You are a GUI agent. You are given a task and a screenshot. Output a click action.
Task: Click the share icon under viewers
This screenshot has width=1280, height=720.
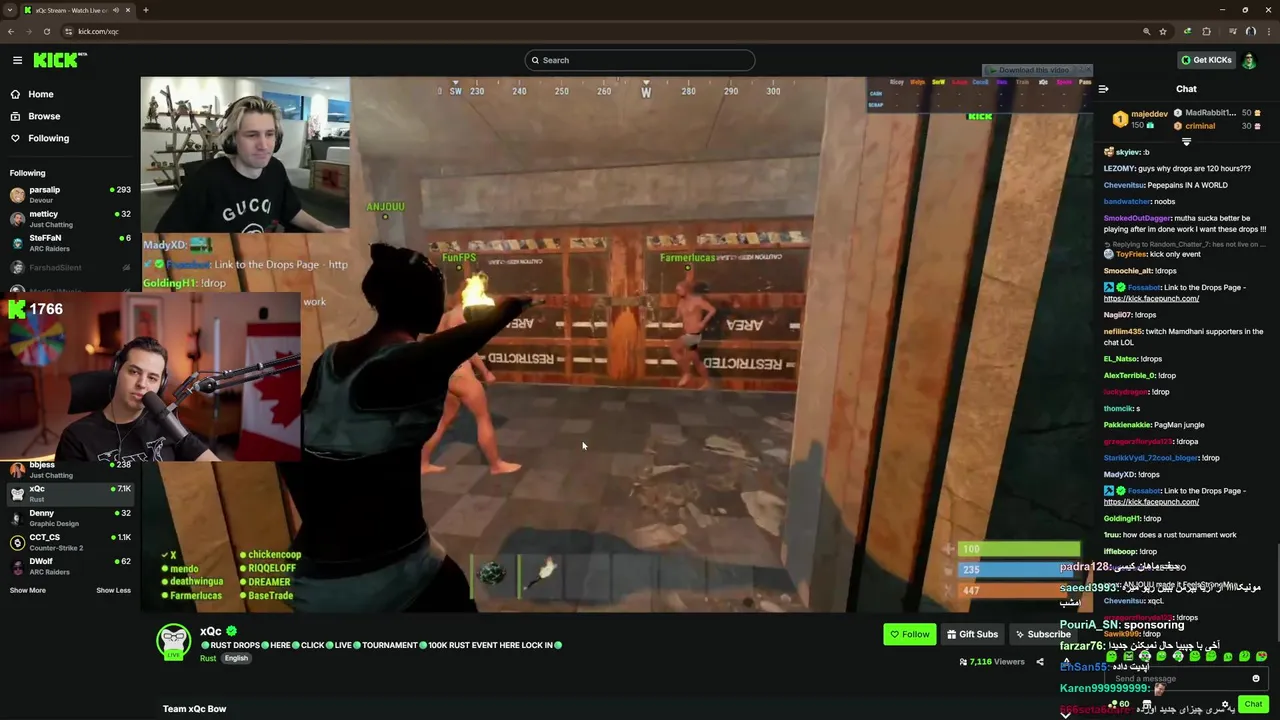tap(1039, 661)
